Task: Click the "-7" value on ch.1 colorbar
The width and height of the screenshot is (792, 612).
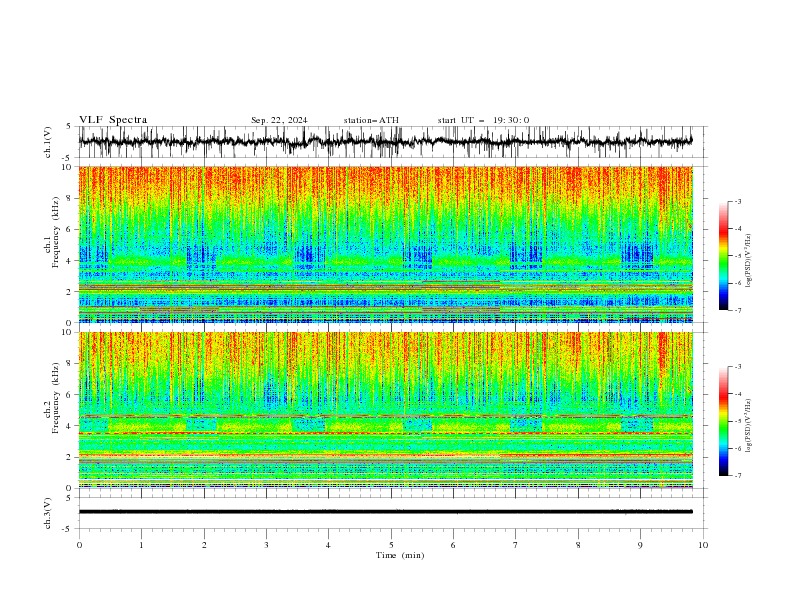Action: (x=738, y=310)
